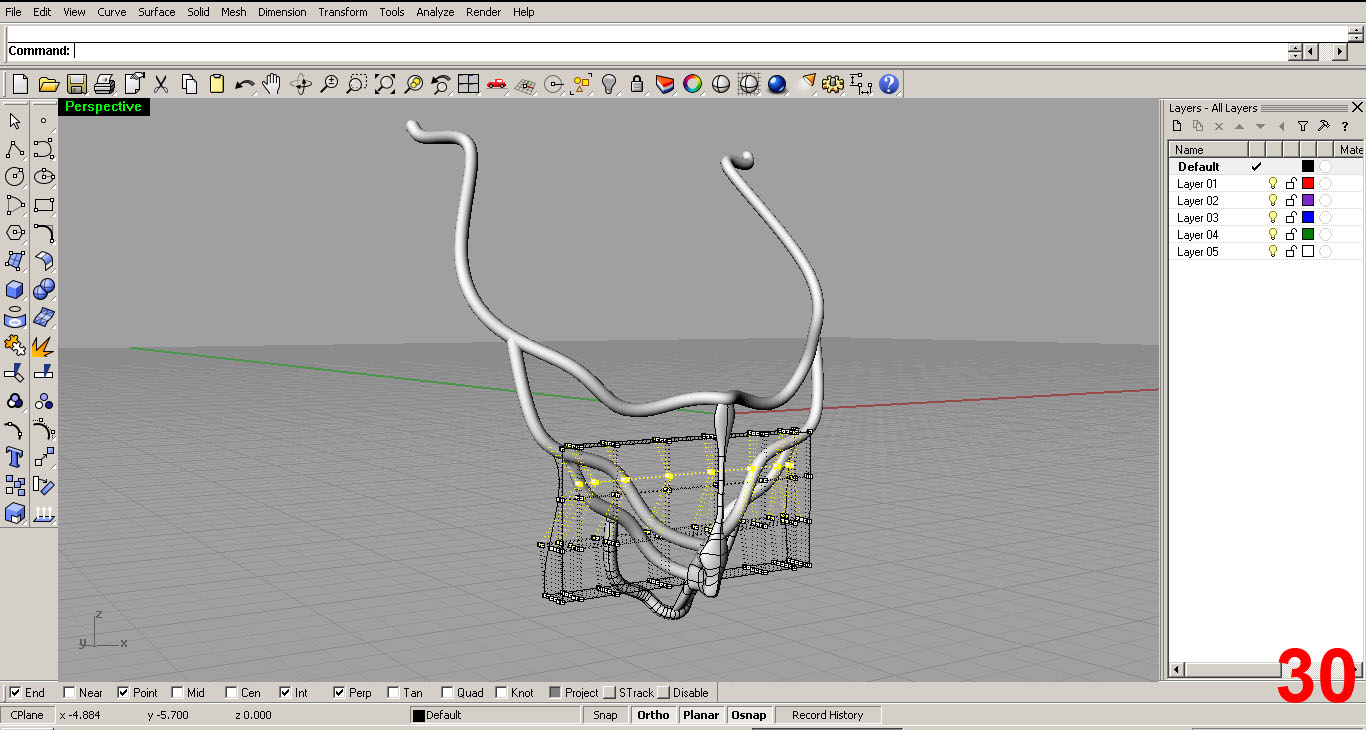
Task: Select the Rotate View tool
Action: tap(300, 85)
